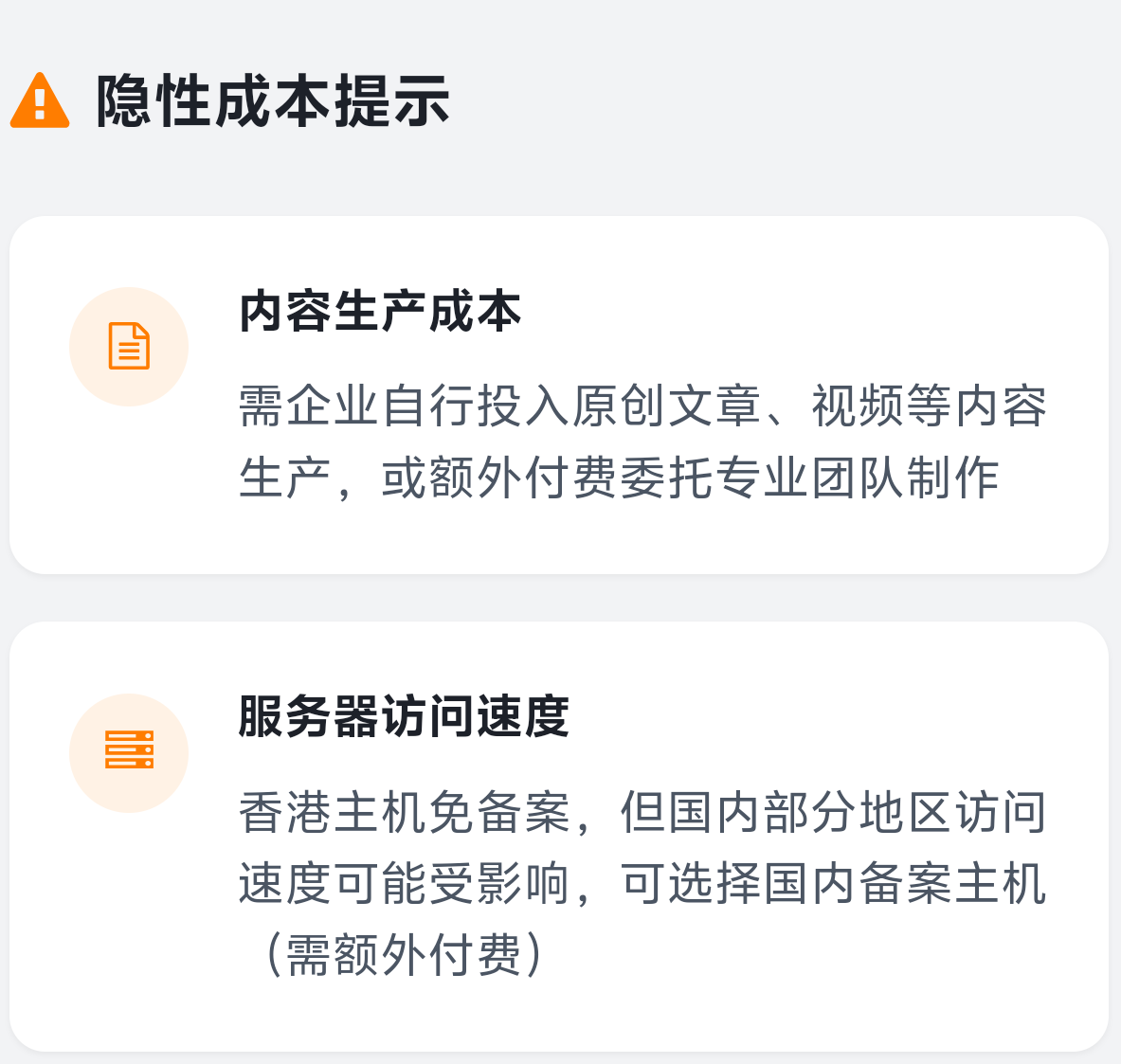1121x1064 pixels.
Task: Click the words 香港主机
Action: coord(333,813)
